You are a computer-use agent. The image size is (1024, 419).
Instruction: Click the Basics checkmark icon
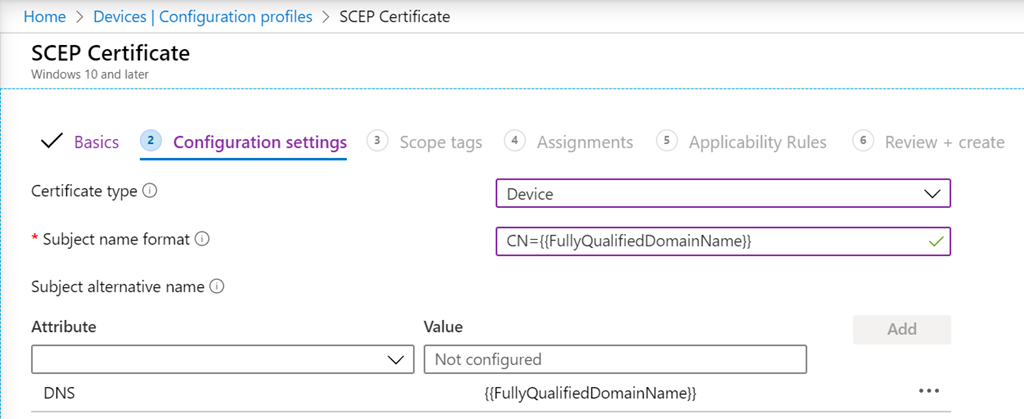[51, 141]
